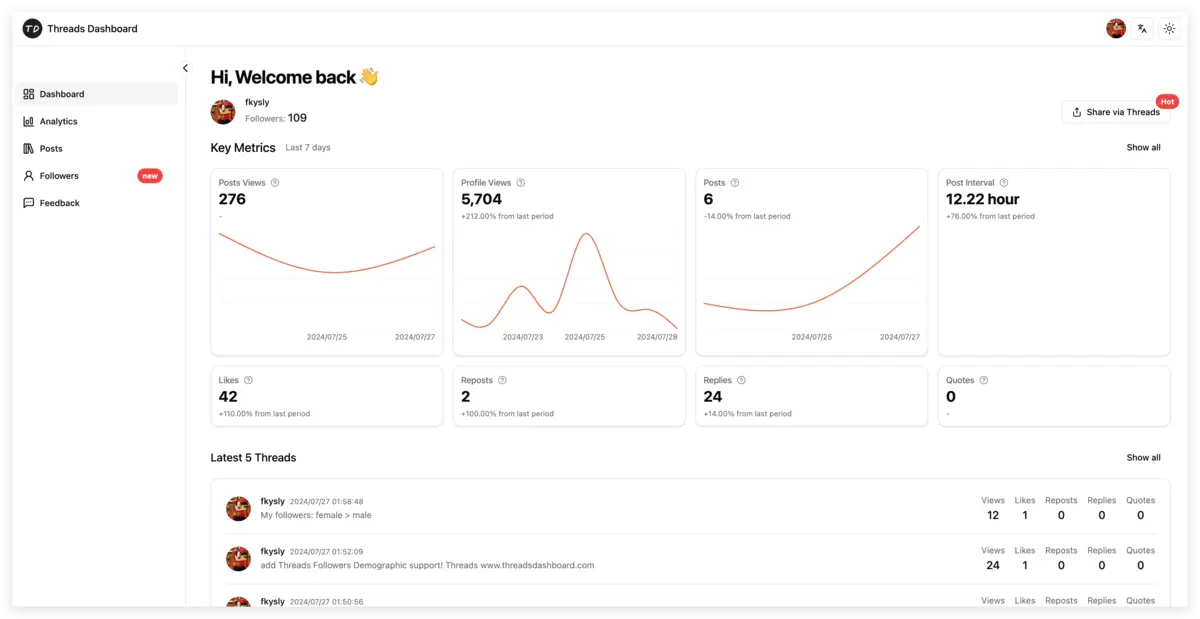Viewport: 1200px width, 619px height.
Task: Click Profile Views value 5,704
Action: pos(482,199)
